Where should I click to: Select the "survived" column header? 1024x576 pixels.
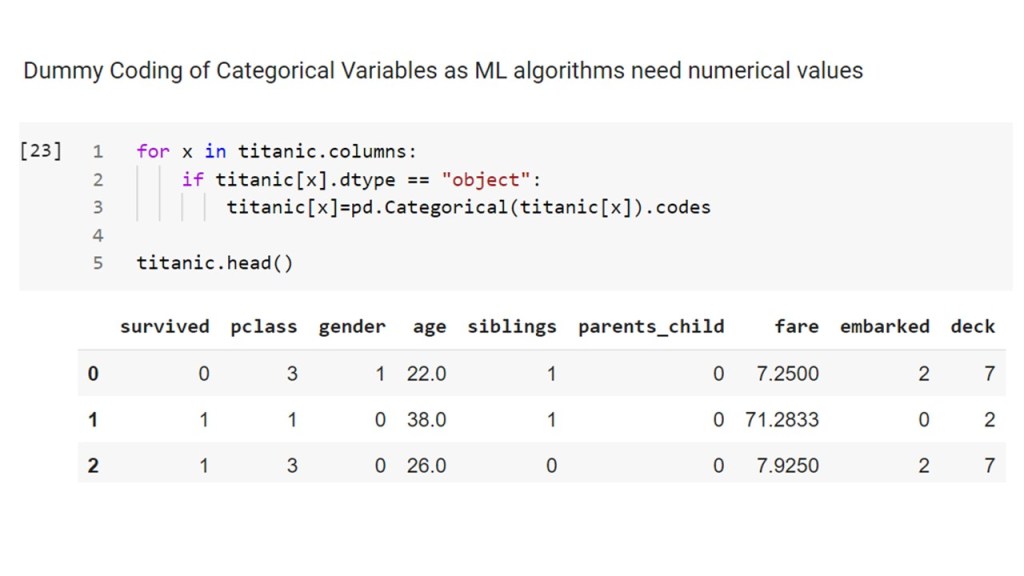click(164, 326)
